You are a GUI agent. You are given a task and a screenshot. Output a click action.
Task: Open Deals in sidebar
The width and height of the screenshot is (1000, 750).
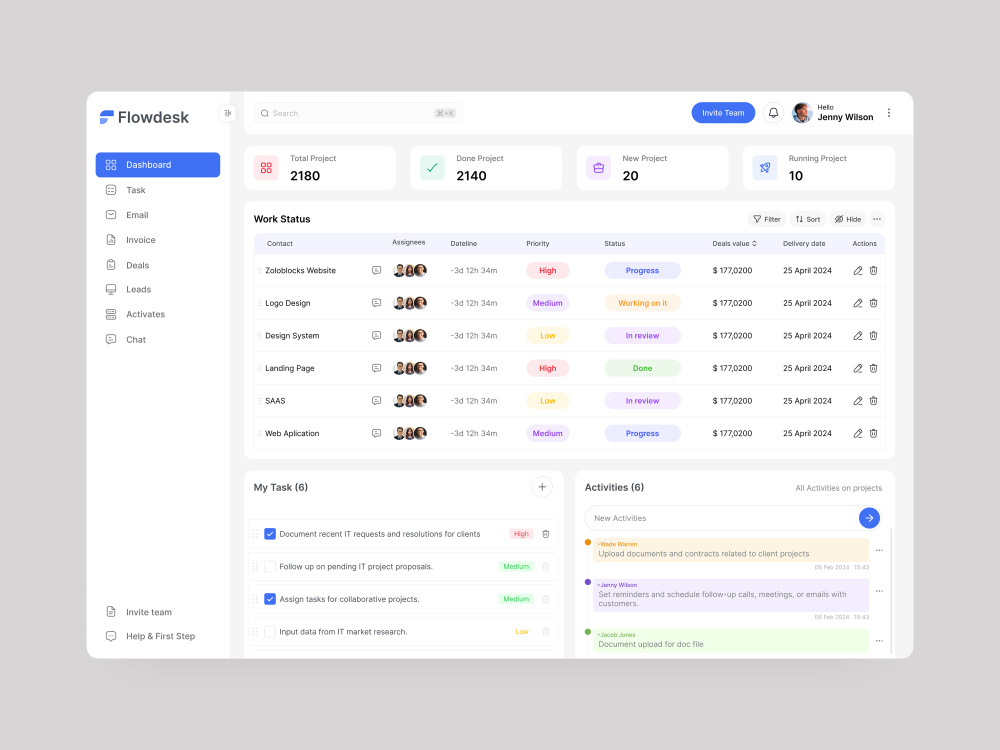pos(137,265)
